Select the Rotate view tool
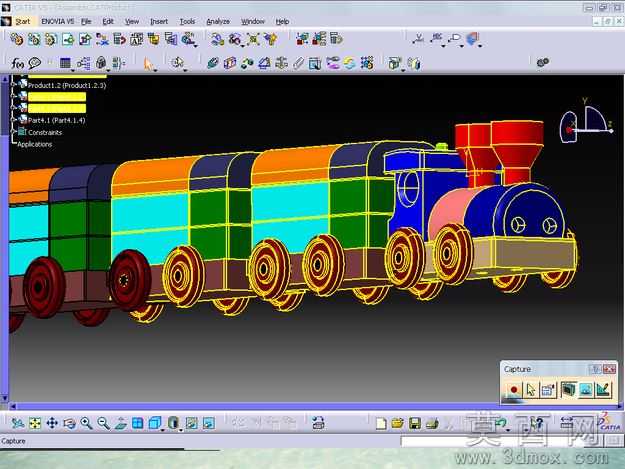The width and height of the screenshot is (625, 469). point(69,423)
